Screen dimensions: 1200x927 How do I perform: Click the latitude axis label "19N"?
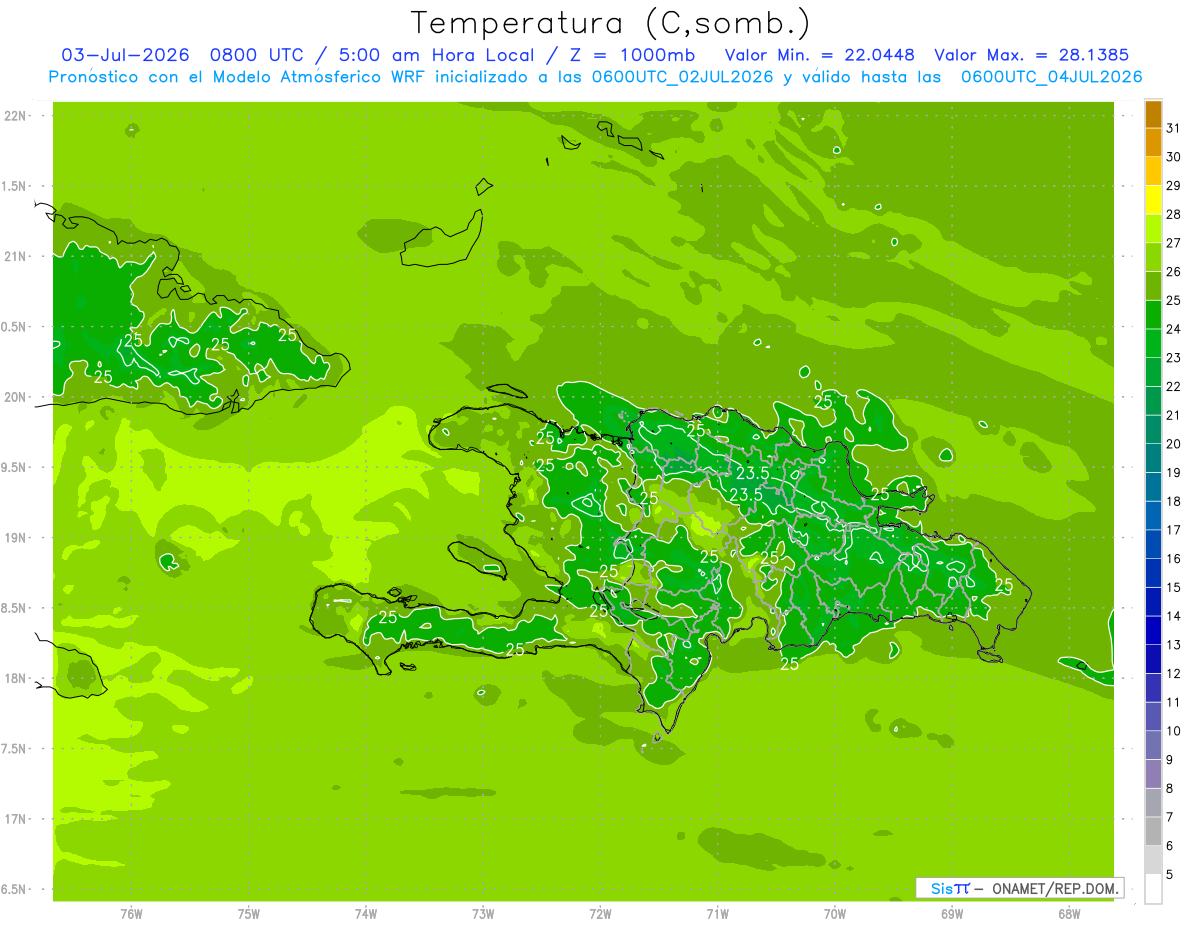[14, 538]
